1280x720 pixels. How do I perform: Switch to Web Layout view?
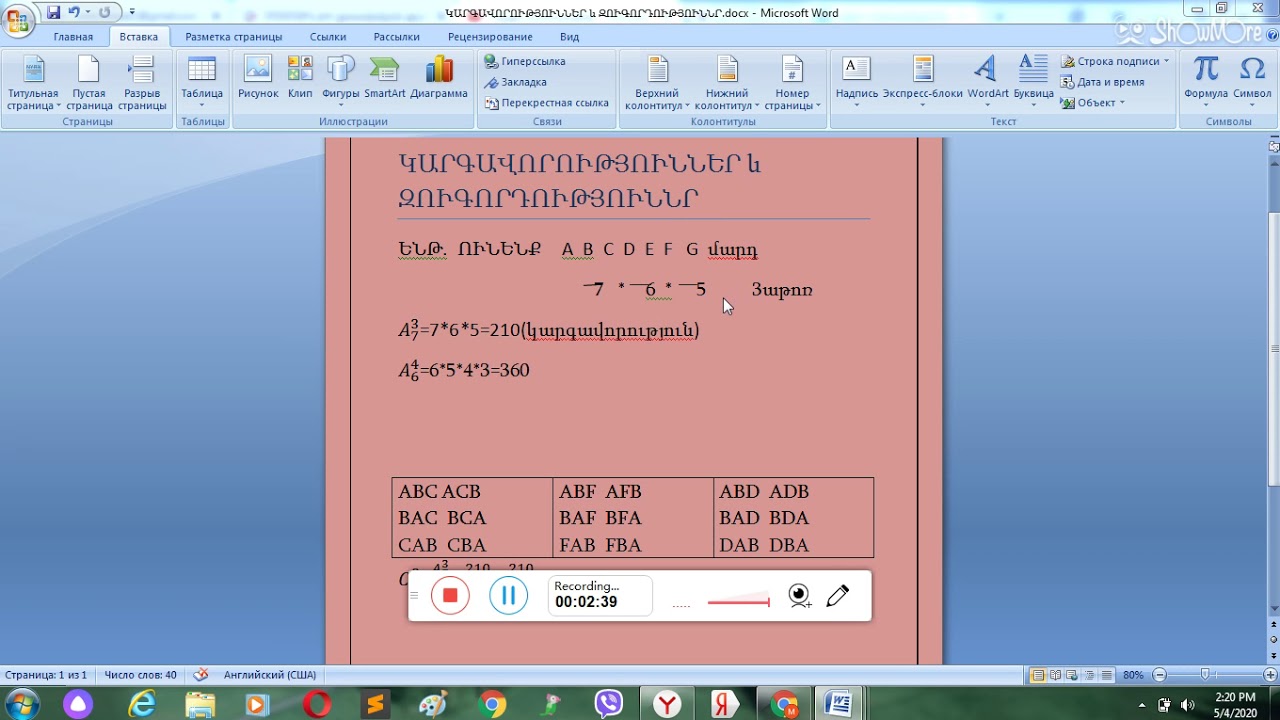[1074, 675]
